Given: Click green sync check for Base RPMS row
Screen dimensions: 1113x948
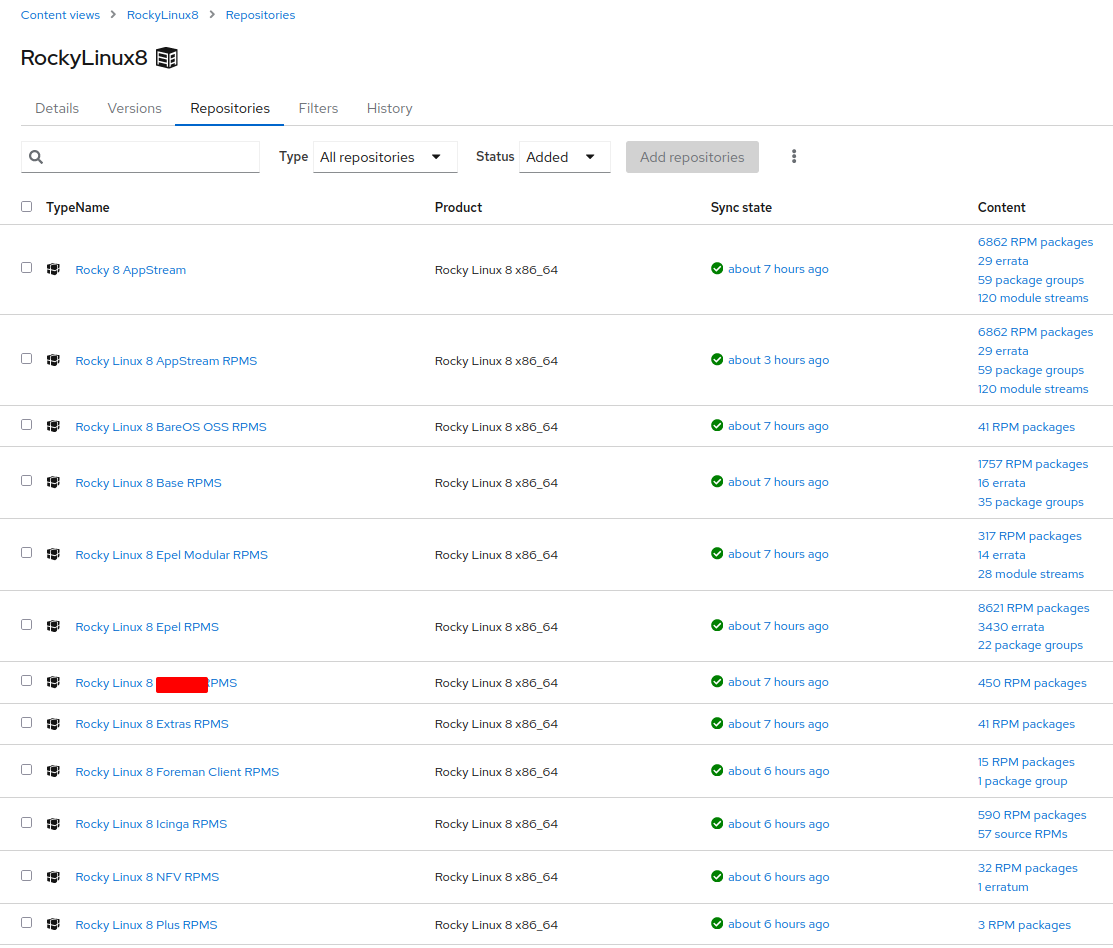Looking at the screenshot, I should coord(717,481).
